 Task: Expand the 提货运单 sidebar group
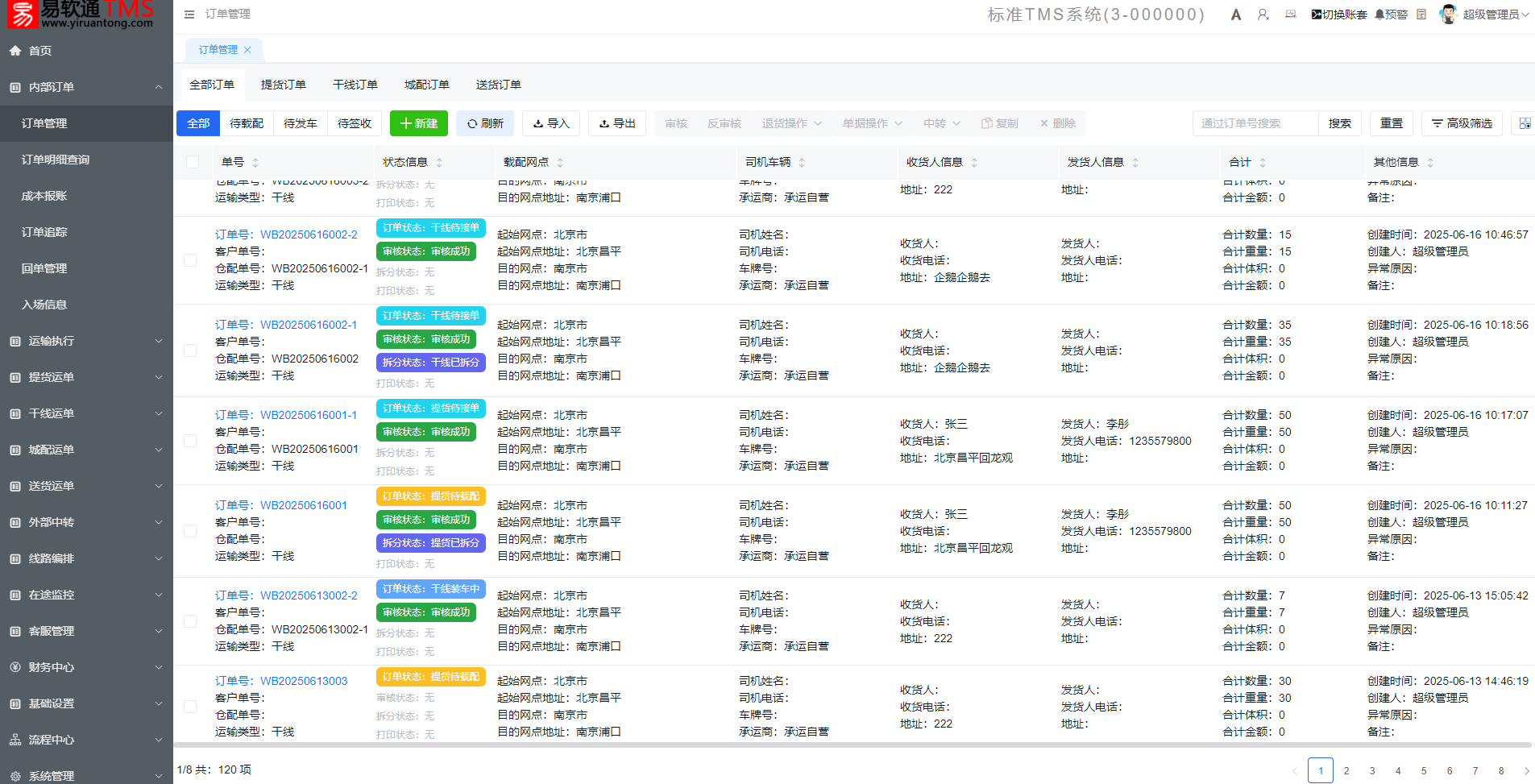click(86, 377)
